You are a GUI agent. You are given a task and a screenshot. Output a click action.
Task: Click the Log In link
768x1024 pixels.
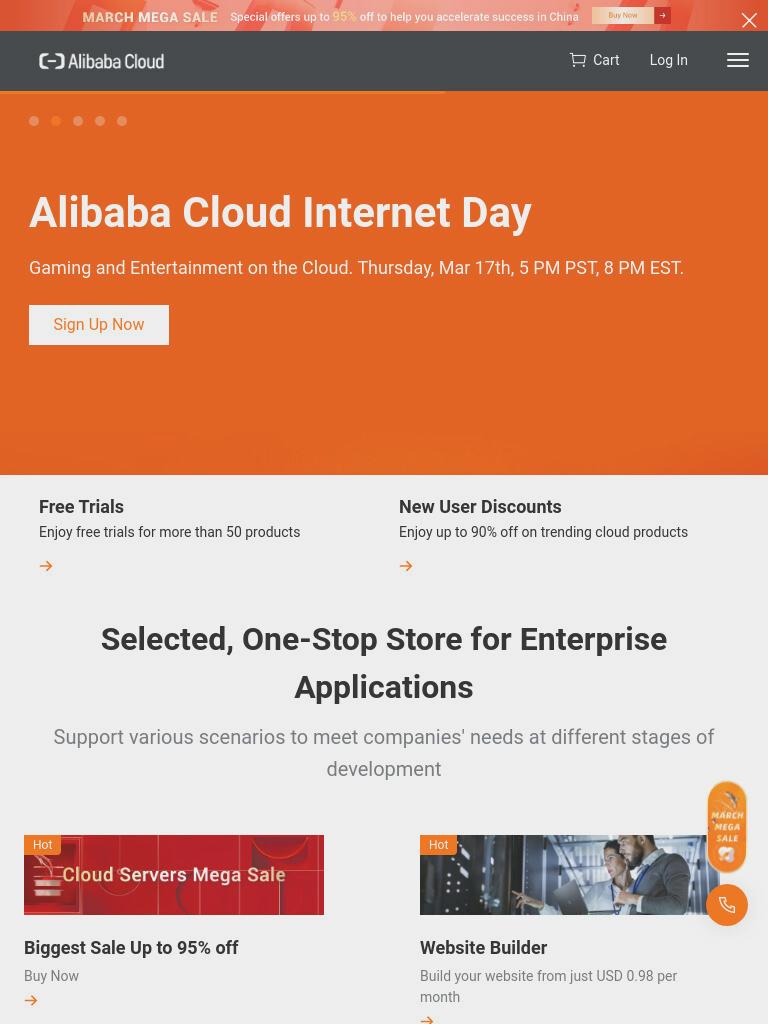coord(668,60)
